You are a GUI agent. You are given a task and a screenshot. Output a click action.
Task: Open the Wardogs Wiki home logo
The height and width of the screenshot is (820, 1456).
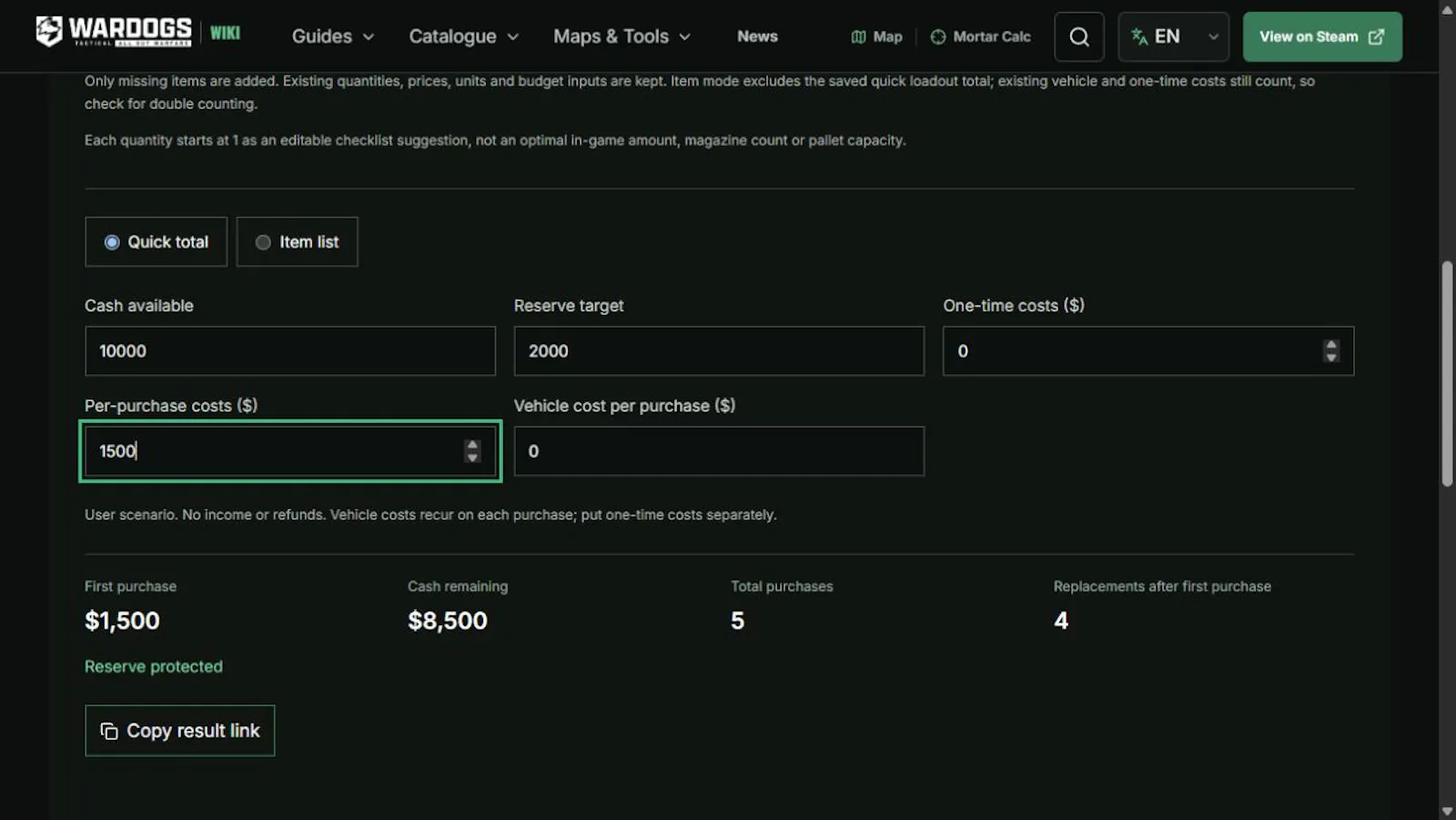137,33
